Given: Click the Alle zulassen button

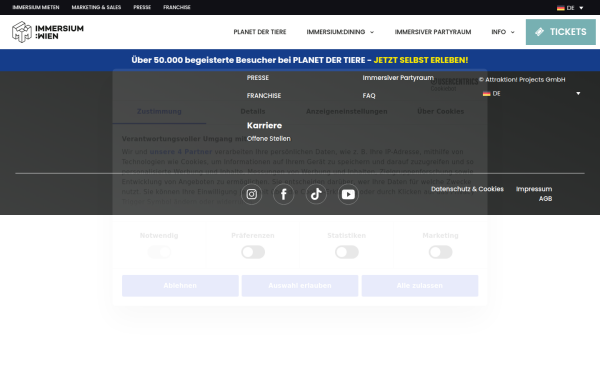Looking at the screenshot, I should click(420, 286).
